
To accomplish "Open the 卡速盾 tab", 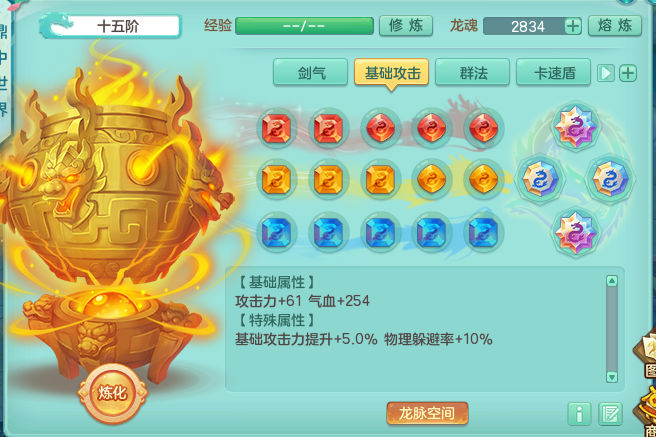I will pyautogui.click(x=554, y=73).
